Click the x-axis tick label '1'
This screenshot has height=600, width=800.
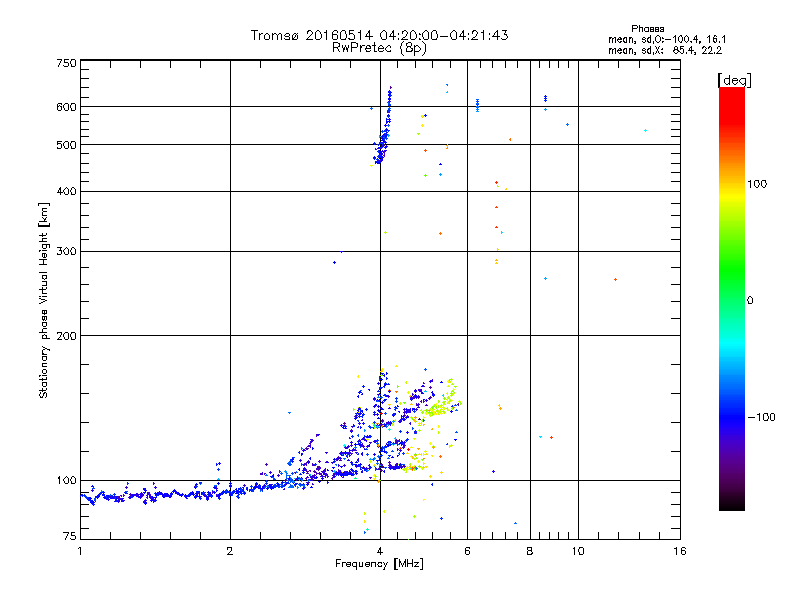point(80,551)
